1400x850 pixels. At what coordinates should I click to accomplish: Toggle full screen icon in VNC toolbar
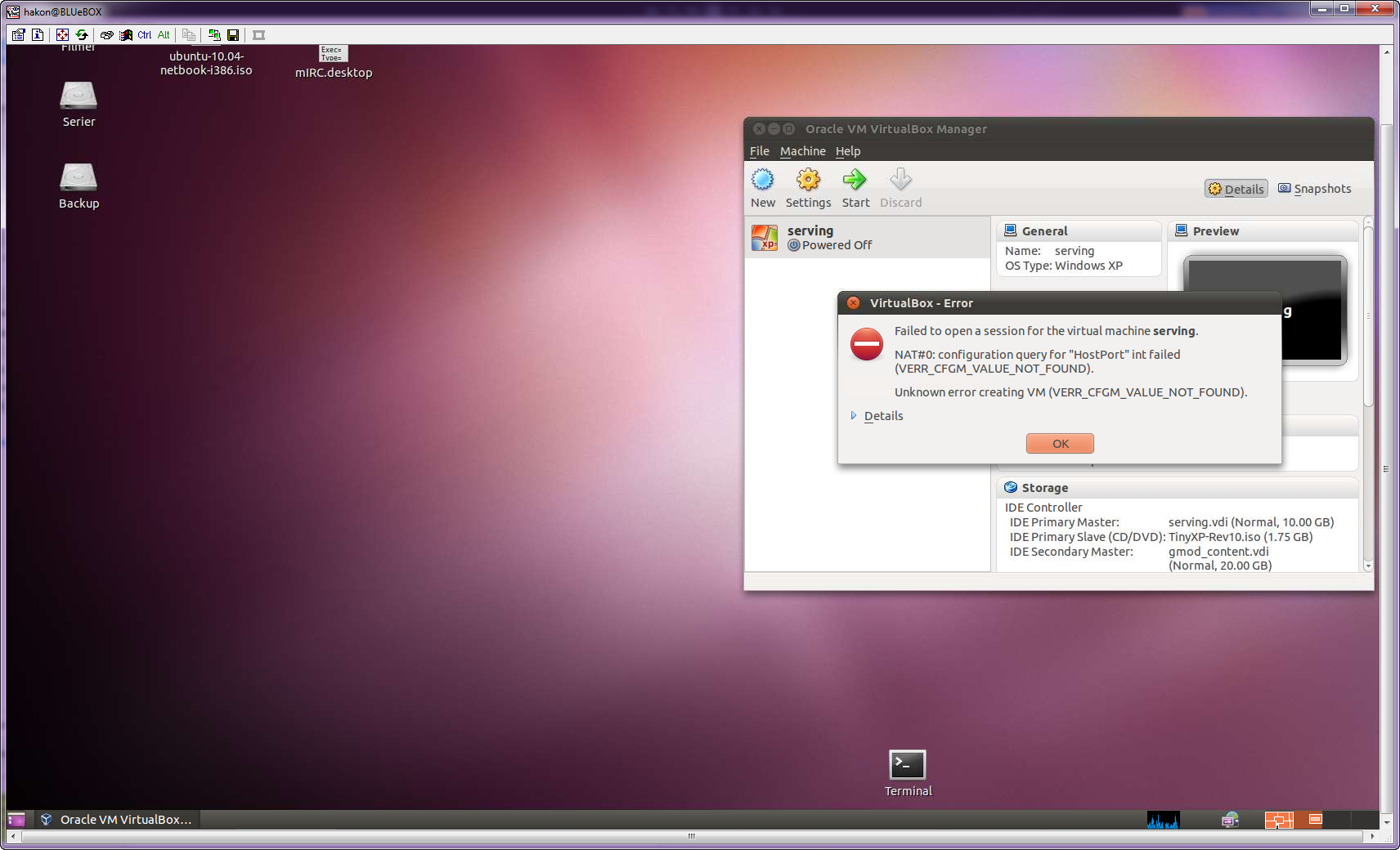pyautogui.click(x=62, y=34)
